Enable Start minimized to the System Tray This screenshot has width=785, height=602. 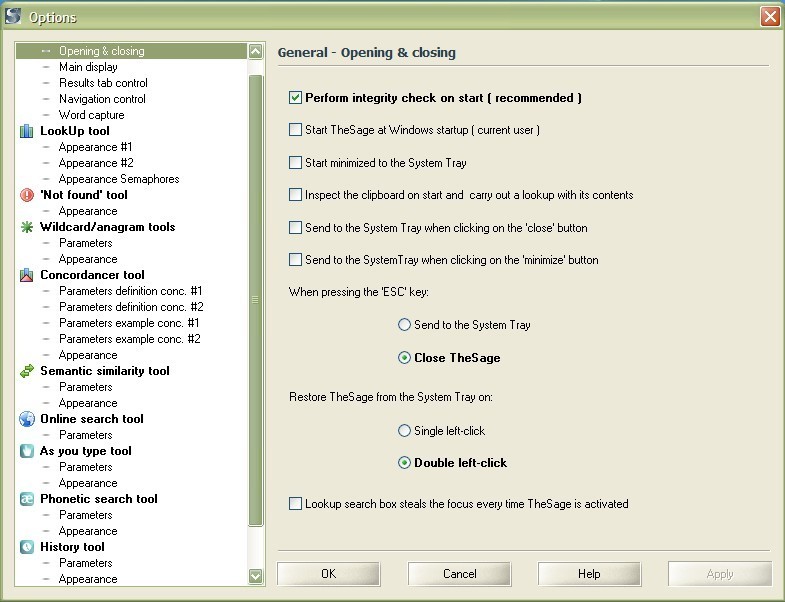pyautogui.click(x=295, y=162)
